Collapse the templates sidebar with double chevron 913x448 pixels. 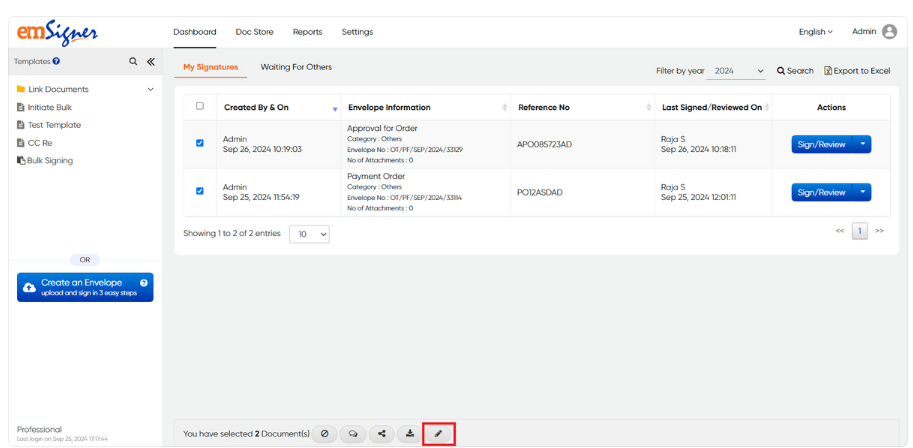pos(150,61)
